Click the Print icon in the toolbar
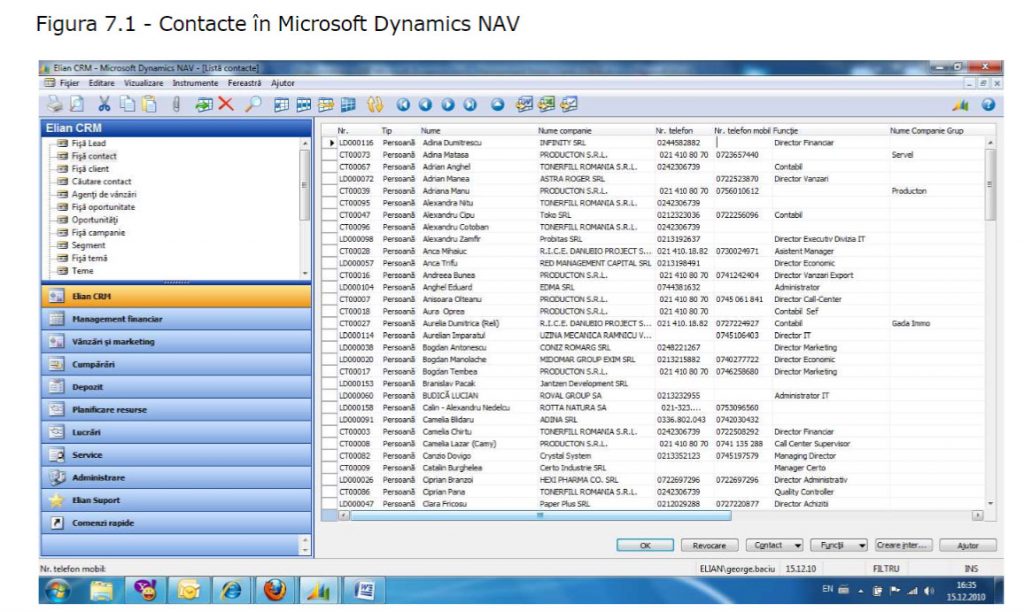This screenshot has width=1024, height=612. 55,105
